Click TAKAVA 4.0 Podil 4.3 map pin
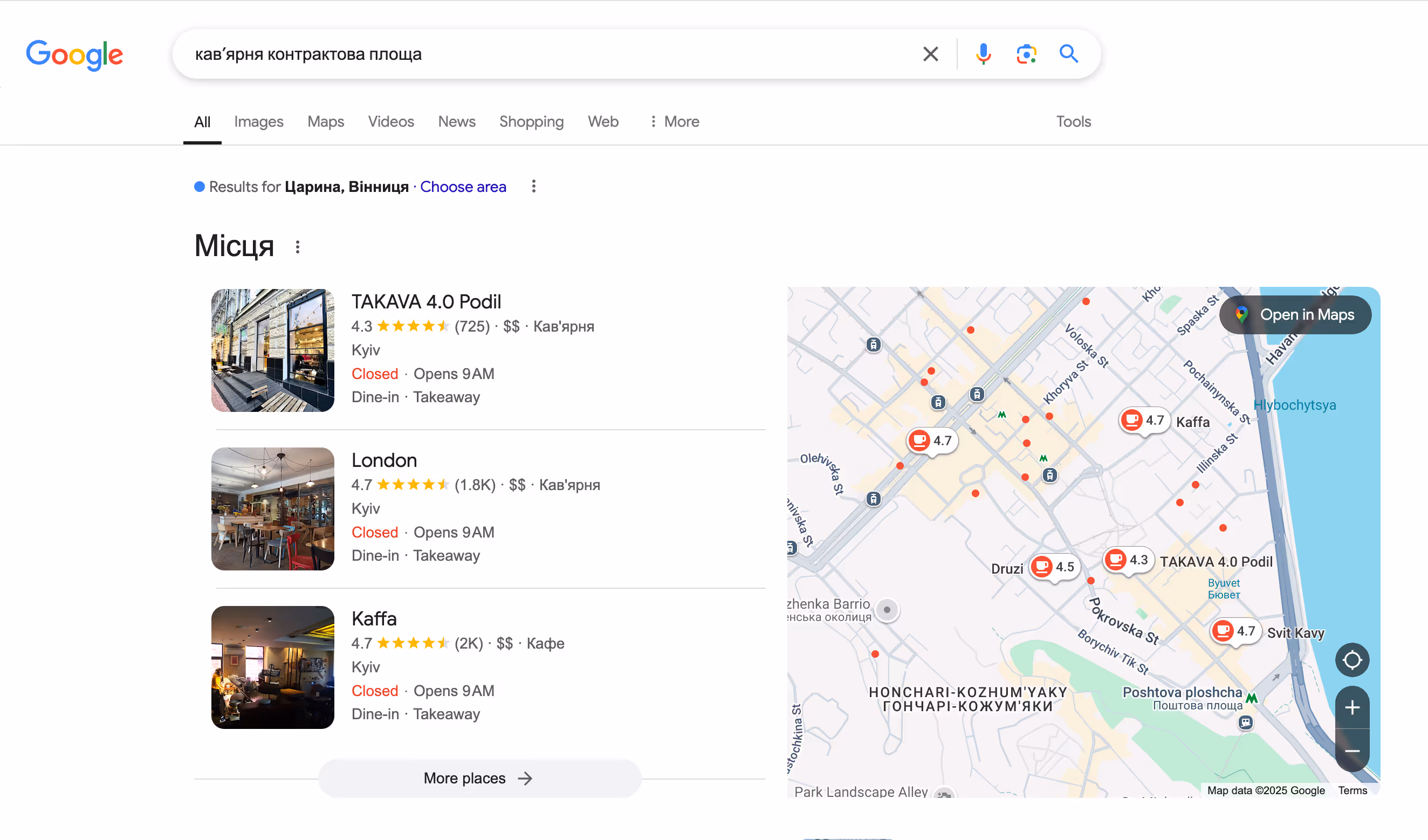 click(x=1128, y=561)
